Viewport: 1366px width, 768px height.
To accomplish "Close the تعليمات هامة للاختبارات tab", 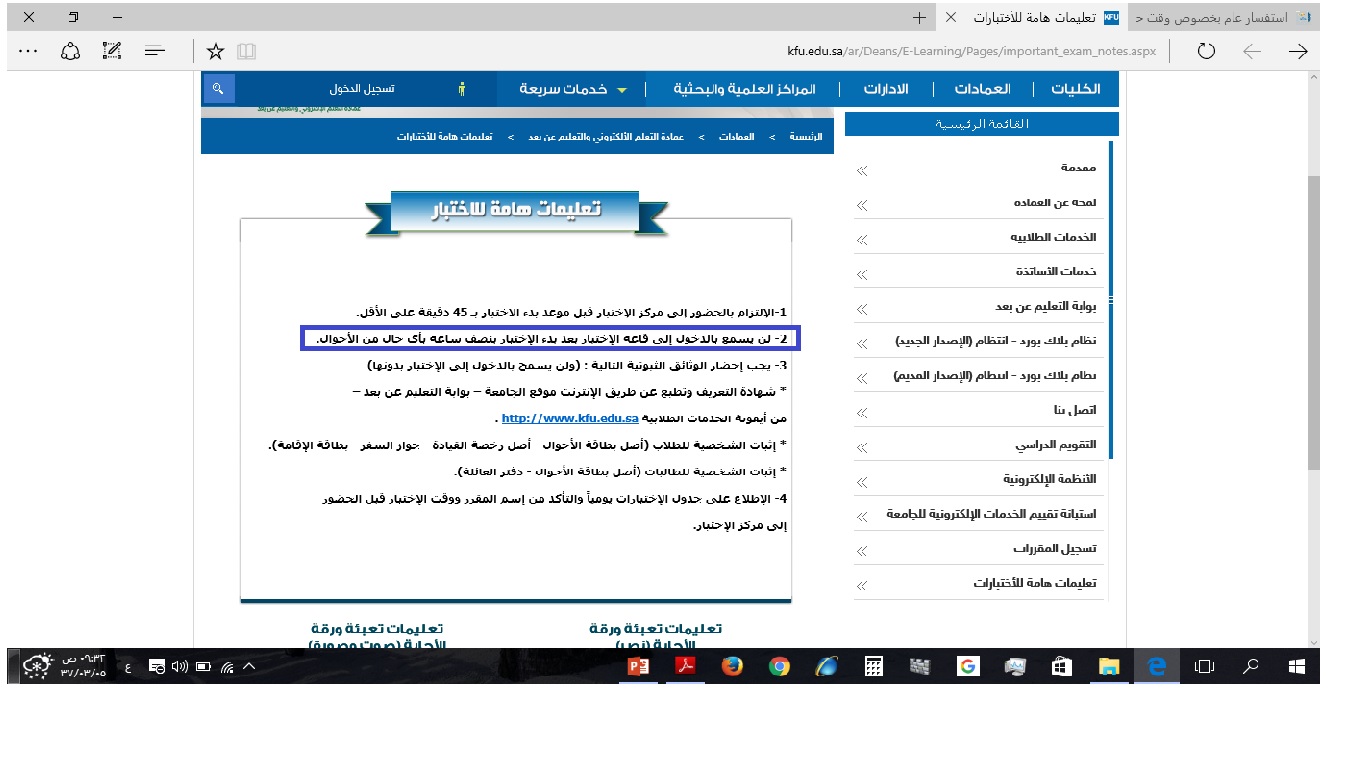I will [x=950, y=18].
